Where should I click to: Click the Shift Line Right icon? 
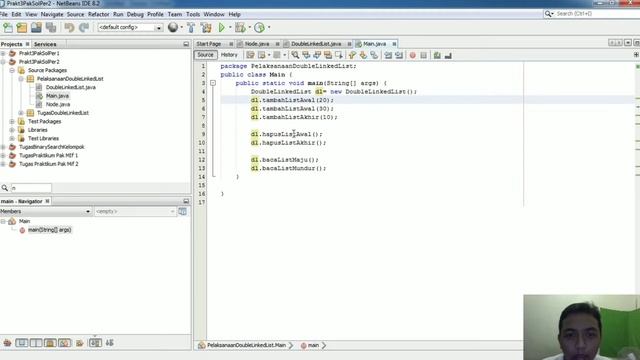click(399, 55)
